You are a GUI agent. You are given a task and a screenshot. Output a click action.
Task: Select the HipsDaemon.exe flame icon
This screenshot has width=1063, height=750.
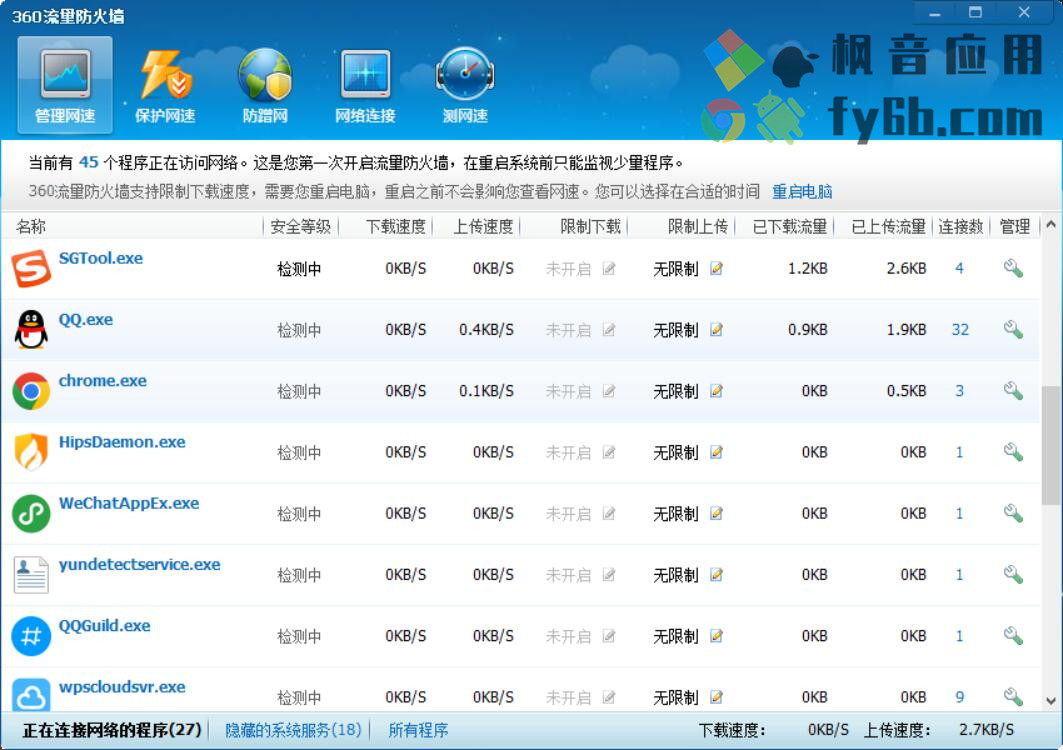[x=31, y=452]
